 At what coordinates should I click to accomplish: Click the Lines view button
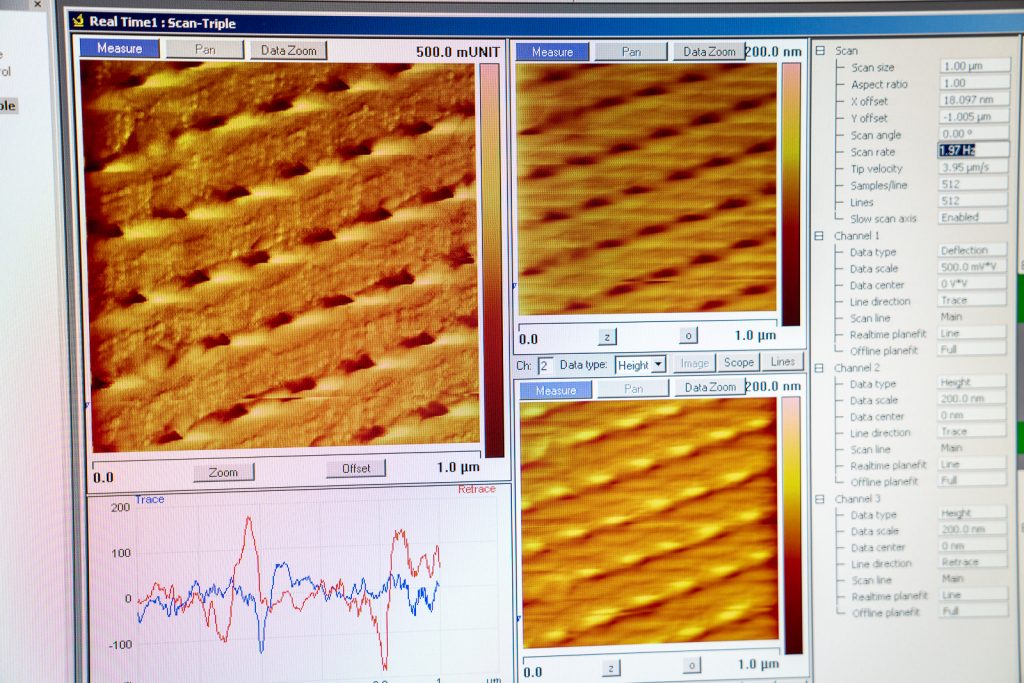click(782, 361)
